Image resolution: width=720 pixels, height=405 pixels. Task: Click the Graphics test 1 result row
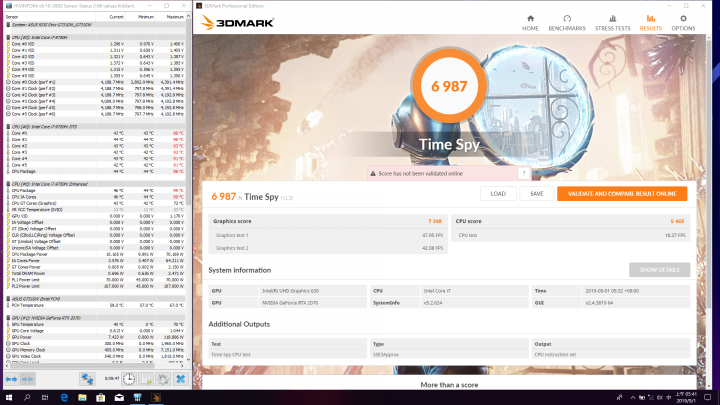tap(328, 235)
